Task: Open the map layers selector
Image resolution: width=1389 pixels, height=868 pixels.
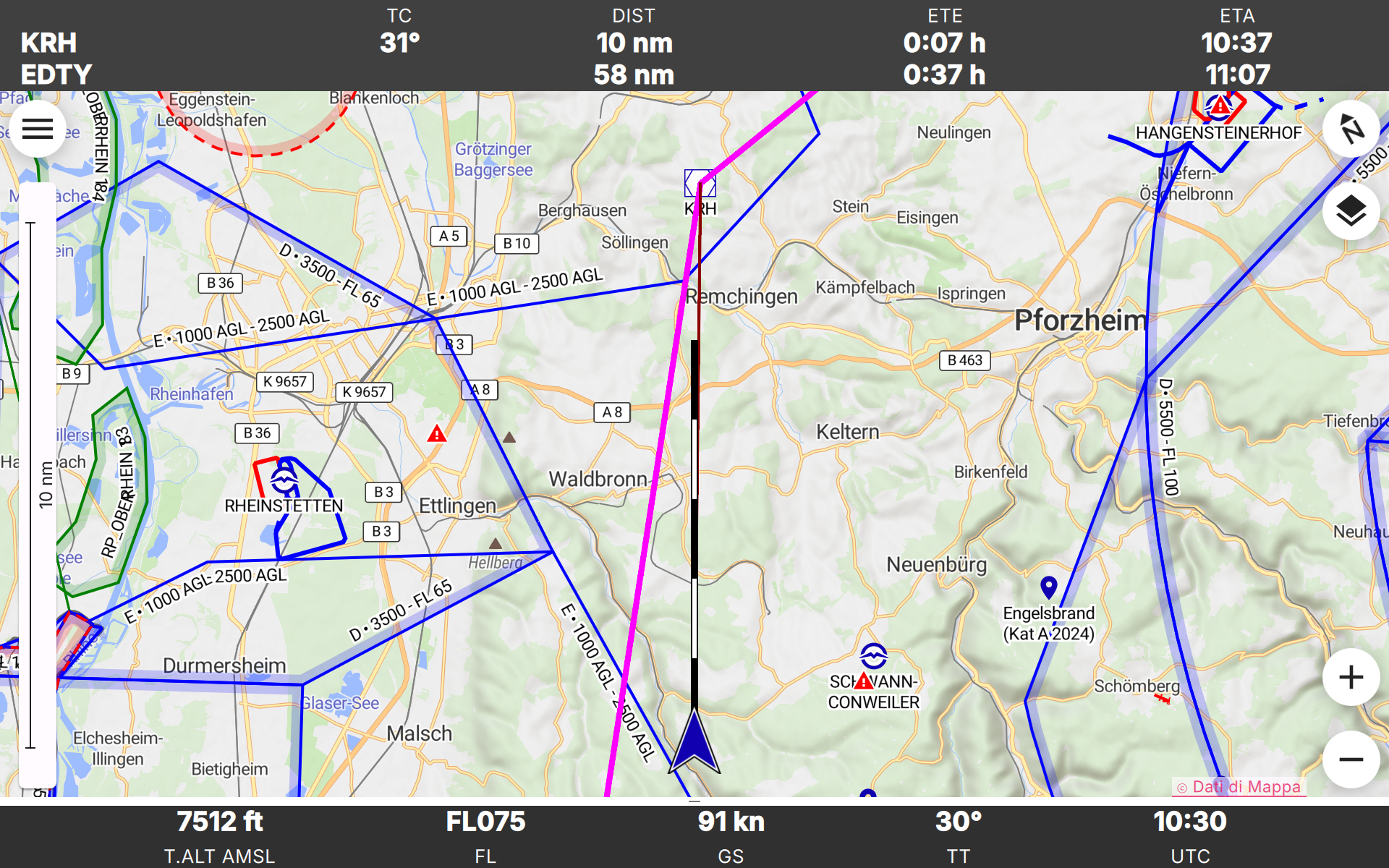Action: (1350, 211)
